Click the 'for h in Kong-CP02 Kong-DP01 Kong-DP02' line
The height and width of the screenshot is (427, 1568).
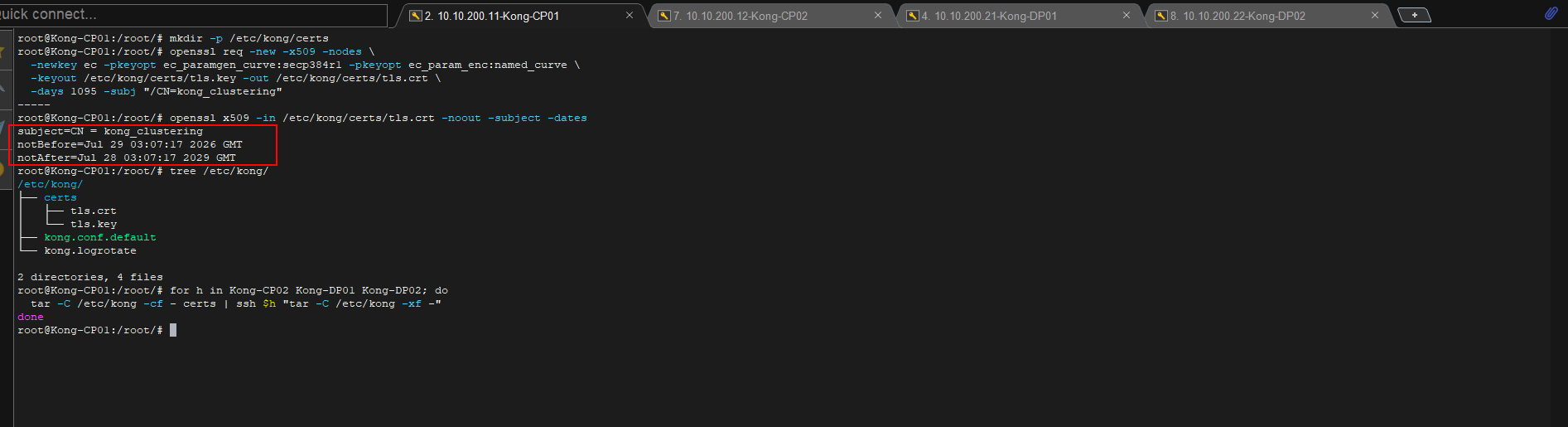(233, 290)
